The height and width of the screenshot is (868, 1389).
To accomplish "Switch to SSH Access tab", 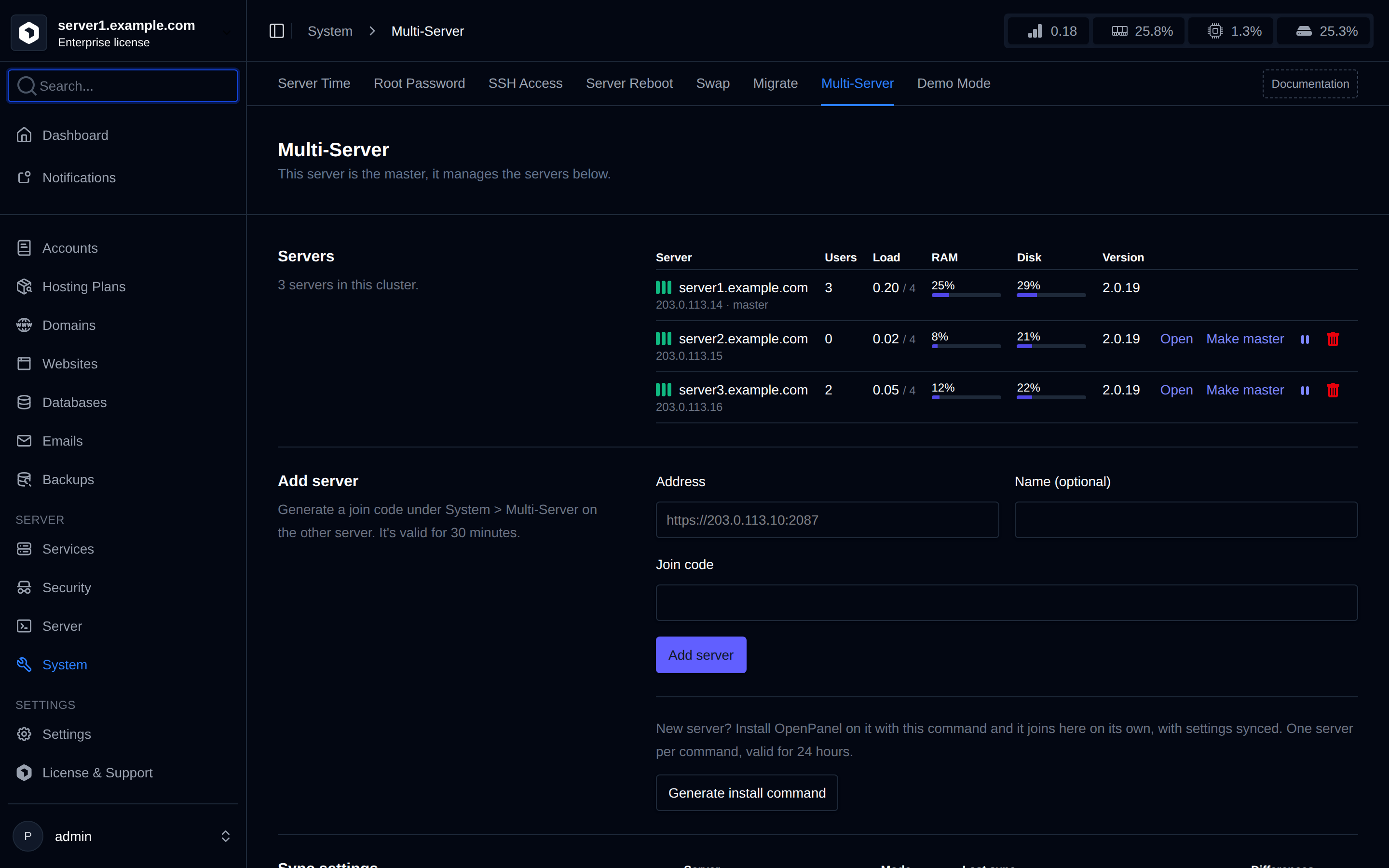I will pos(525,83).
